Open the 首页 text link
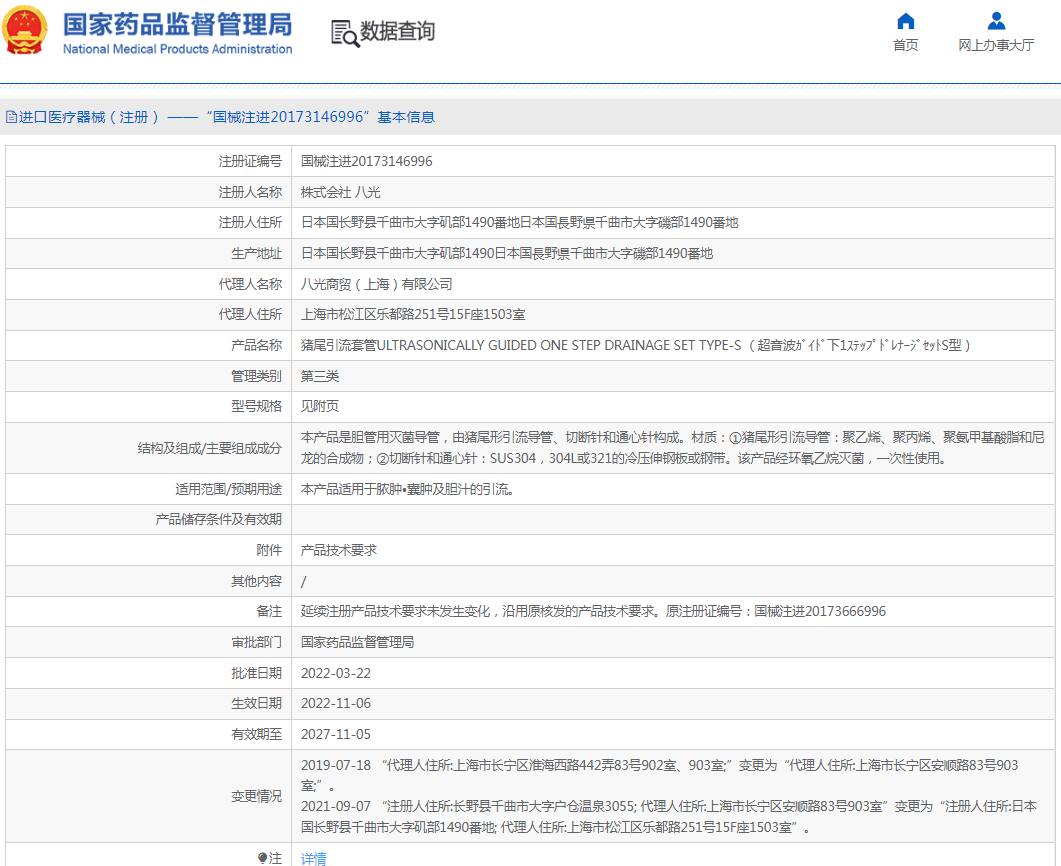Viewport: 1061px width, 866px height. click(x=905, y=45)
